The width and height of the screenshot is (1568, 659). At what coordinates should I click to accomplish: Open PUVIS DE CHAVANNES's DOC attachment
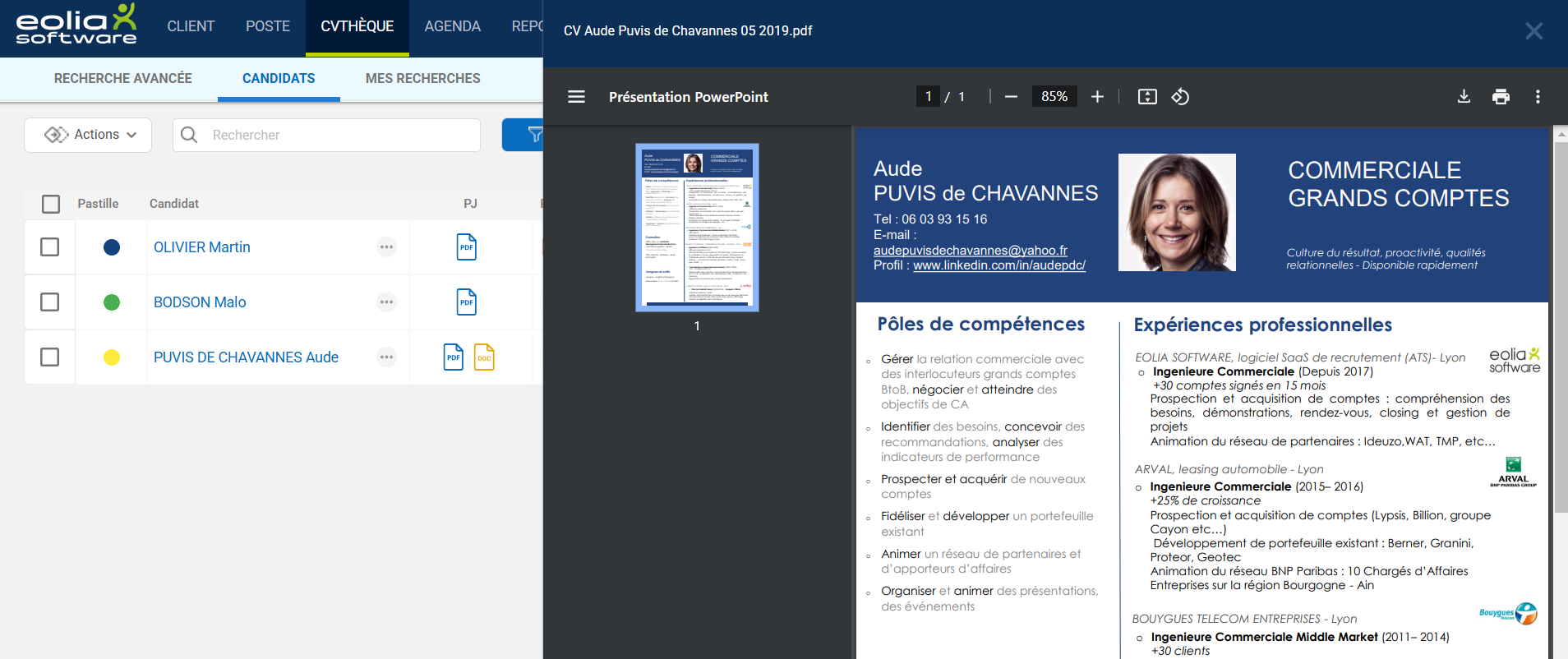484,357
